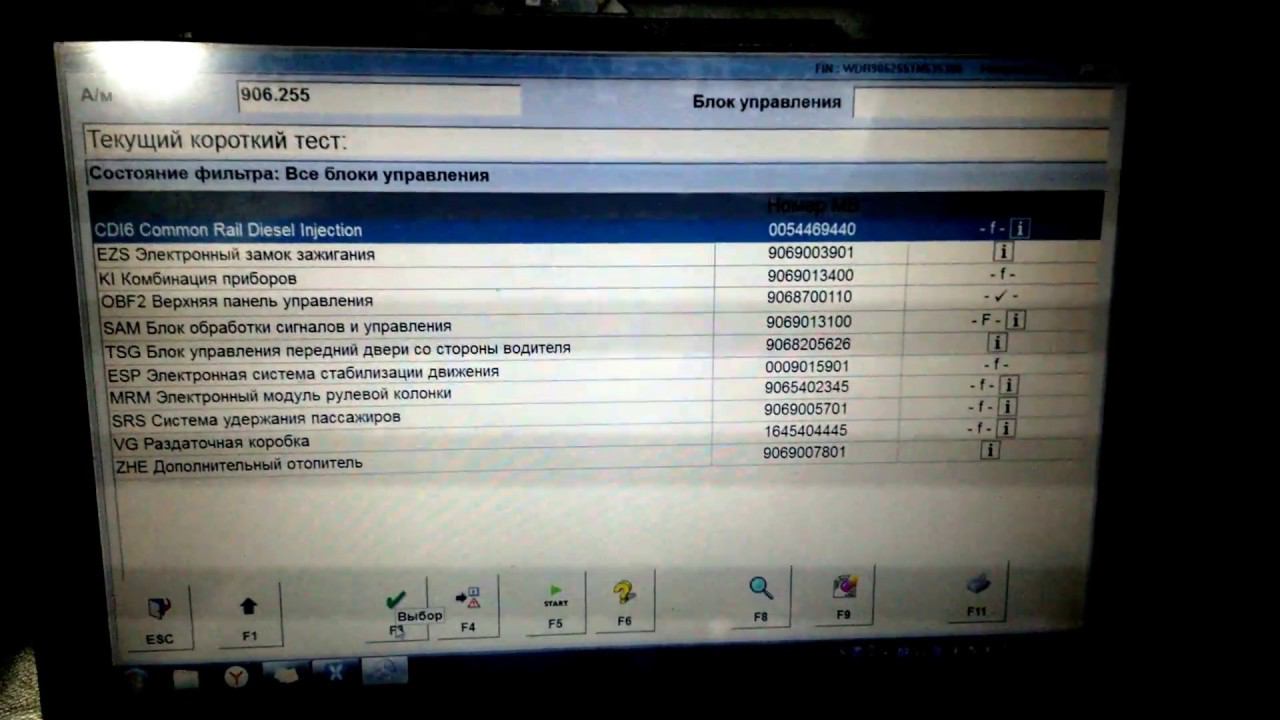Screen dimensions: 1280x720
Task: Open the file explorer taskbar icon
Action: tap(186, 679)
